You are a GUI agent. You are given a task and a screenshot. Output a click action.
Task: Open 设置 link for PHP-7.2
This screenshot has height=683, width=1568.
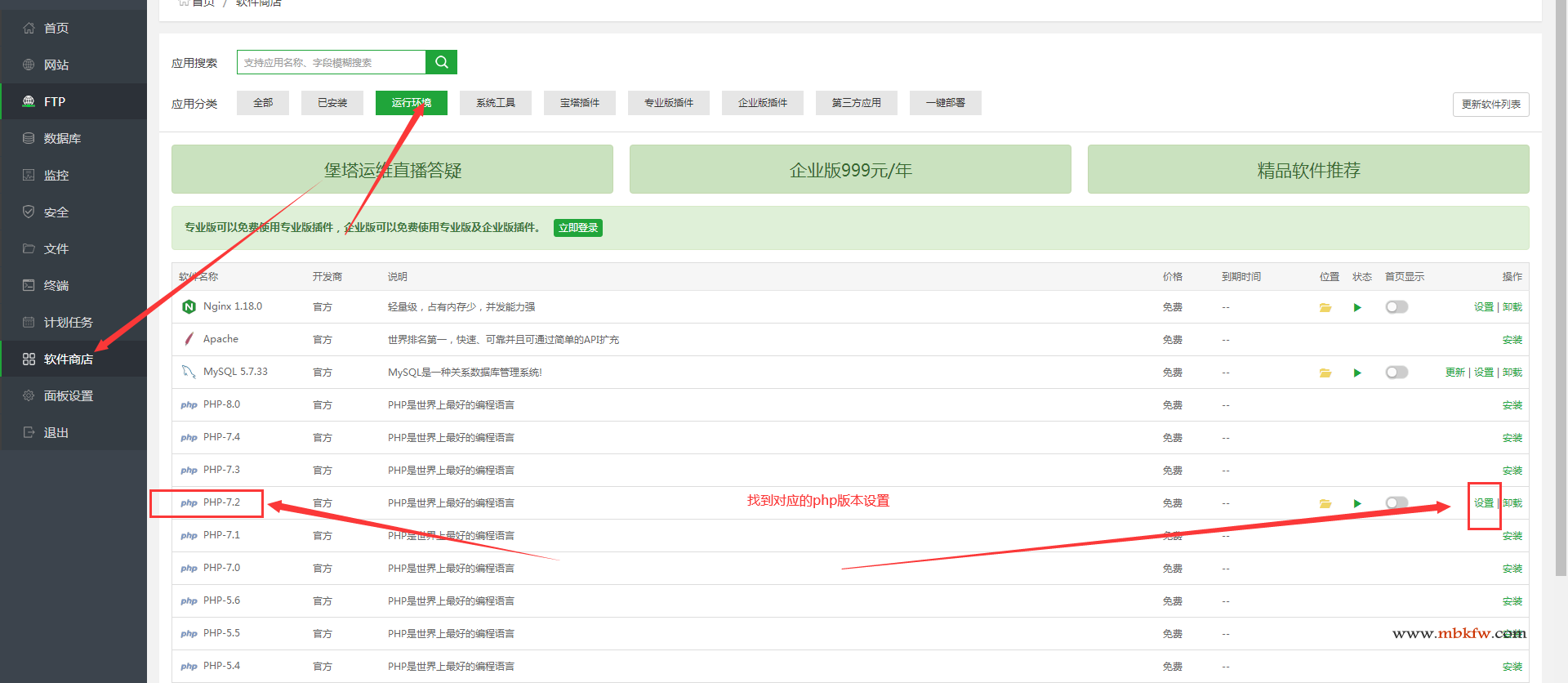(x=1483, y=503)
